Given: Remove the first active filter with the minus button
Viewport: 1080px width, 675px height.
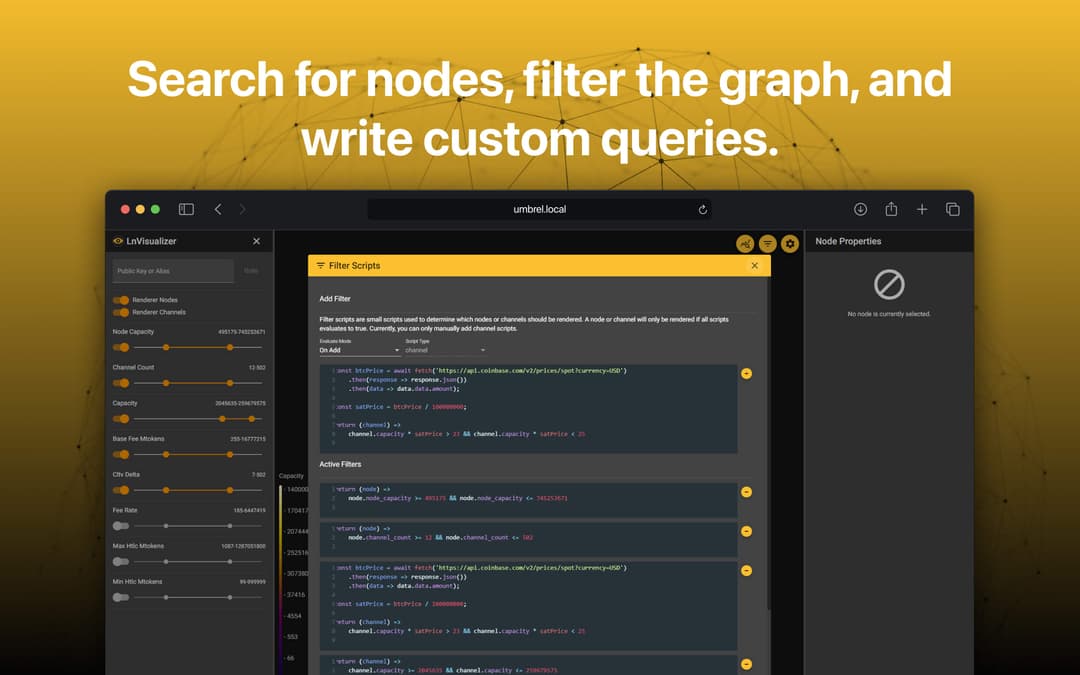Looking at the screenshot, I should 746,492.
